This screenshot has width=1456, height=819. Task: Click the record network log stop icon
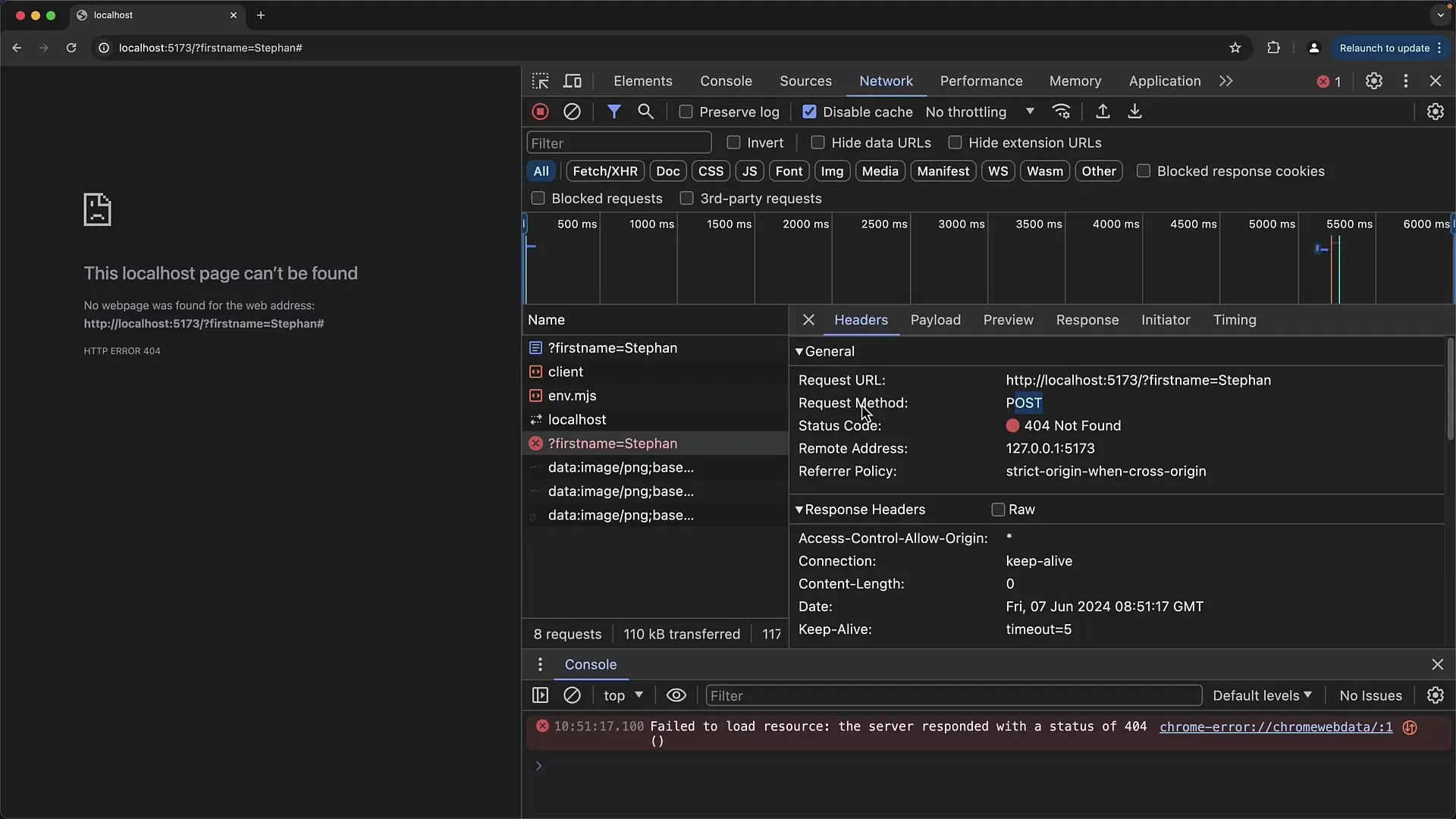(x=540, y=111)
